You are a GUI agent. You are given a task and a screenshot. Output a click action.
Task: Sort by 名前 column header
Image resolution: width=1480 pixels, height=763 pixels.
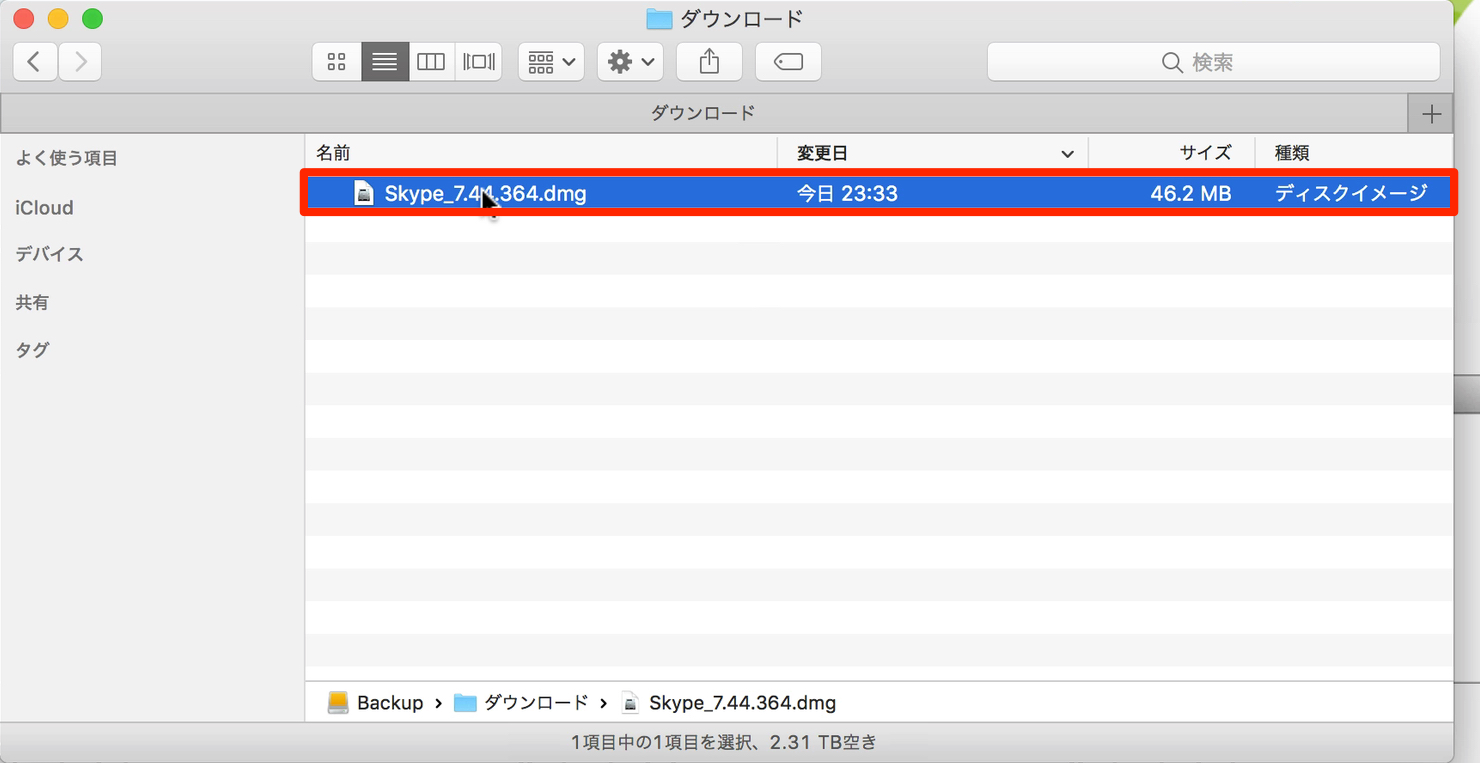pos(541,153)
